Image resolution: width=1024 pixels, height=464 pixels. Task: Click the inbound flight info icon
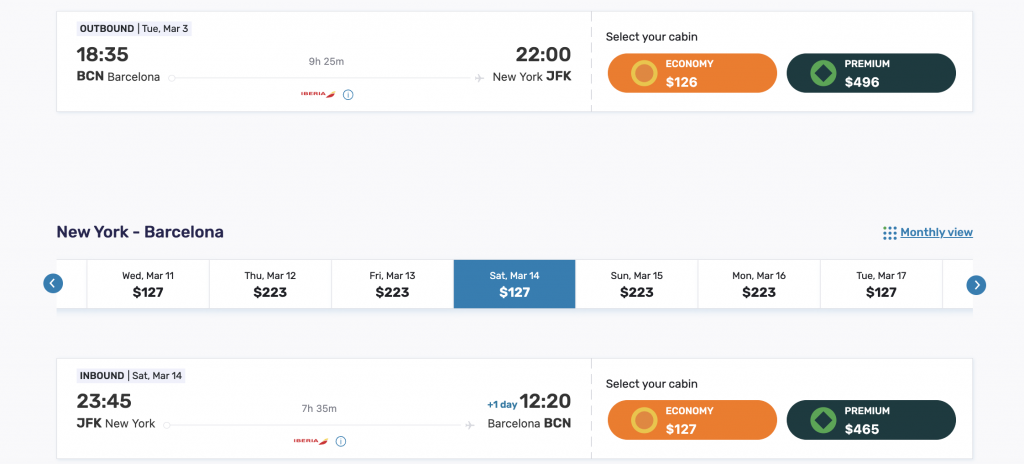pyautogui.click(x=341, y=442)
